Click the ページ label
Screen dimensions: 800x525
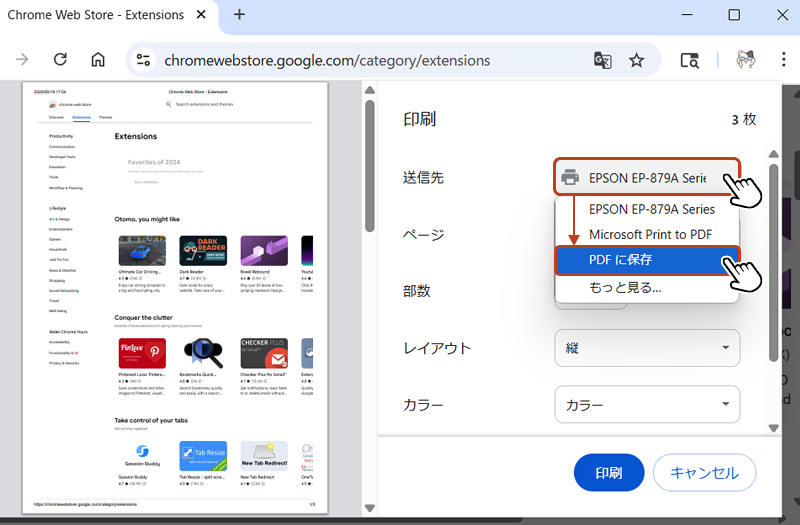424,235
